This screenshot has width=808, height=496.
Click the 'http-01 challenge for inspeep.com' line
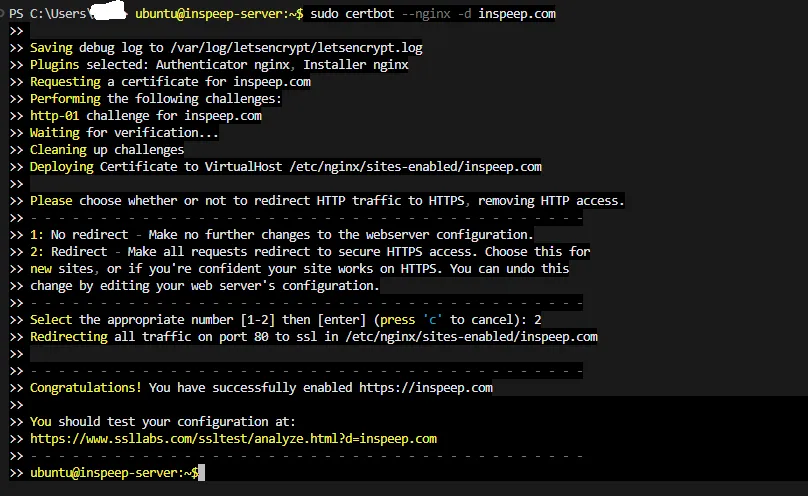[x=146, y=116]
